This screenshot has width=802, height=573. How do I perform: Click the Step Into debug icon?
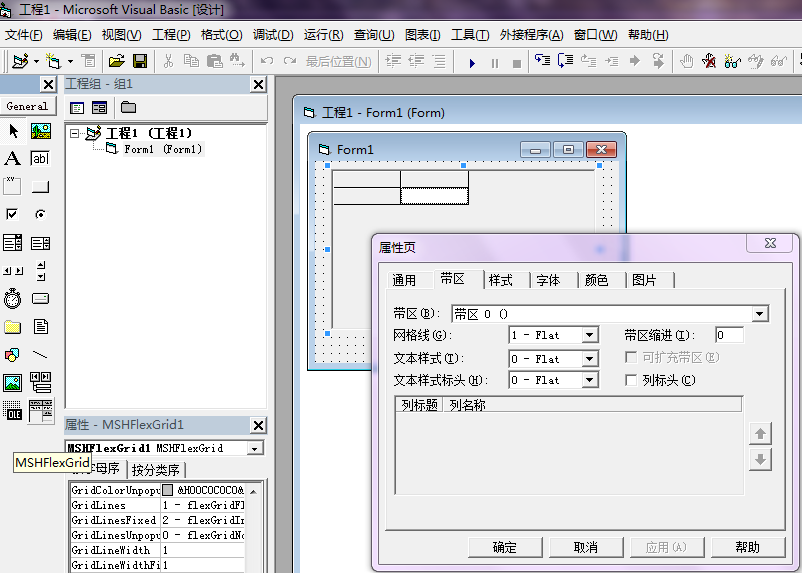tap(542, 61)
